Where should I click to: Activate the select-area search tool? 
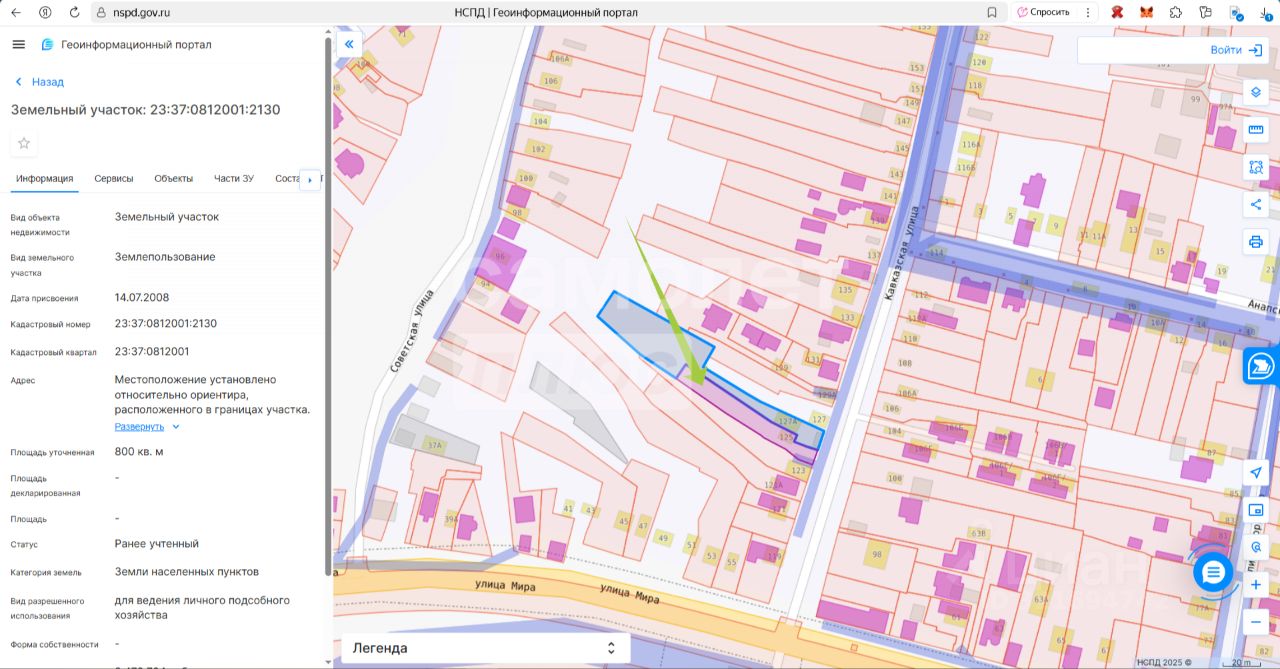point(1256,167)
